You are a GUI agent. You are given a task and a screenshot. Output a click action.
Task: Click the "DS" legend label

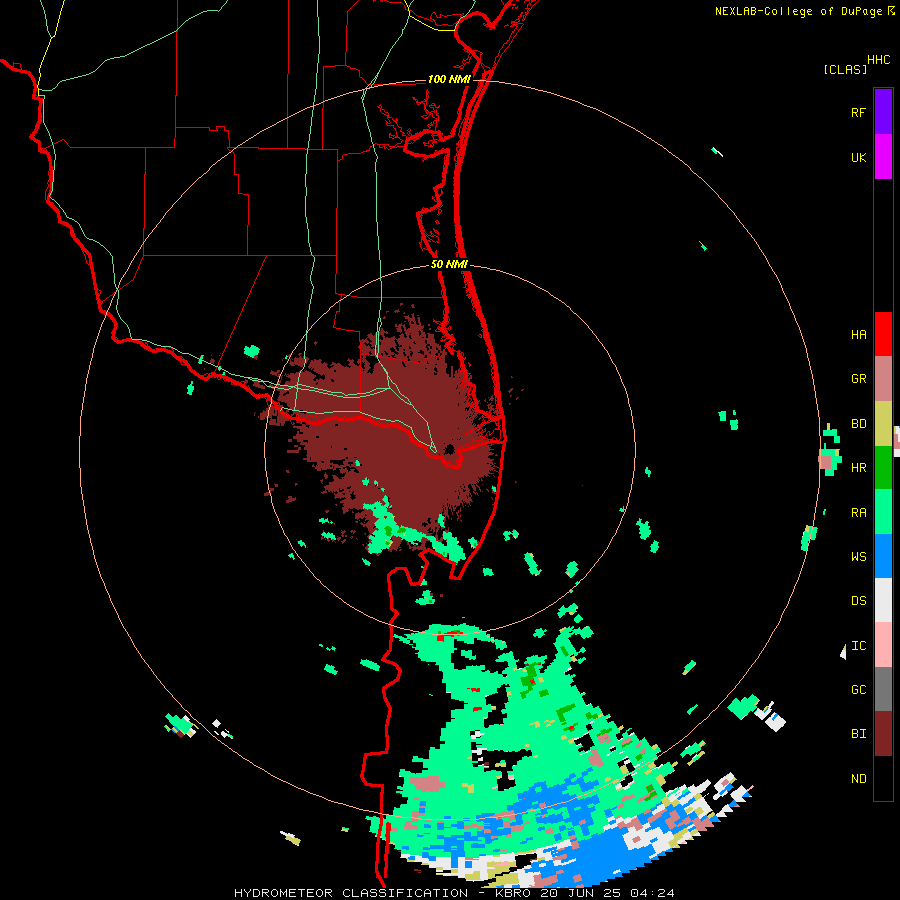[858, 601]
